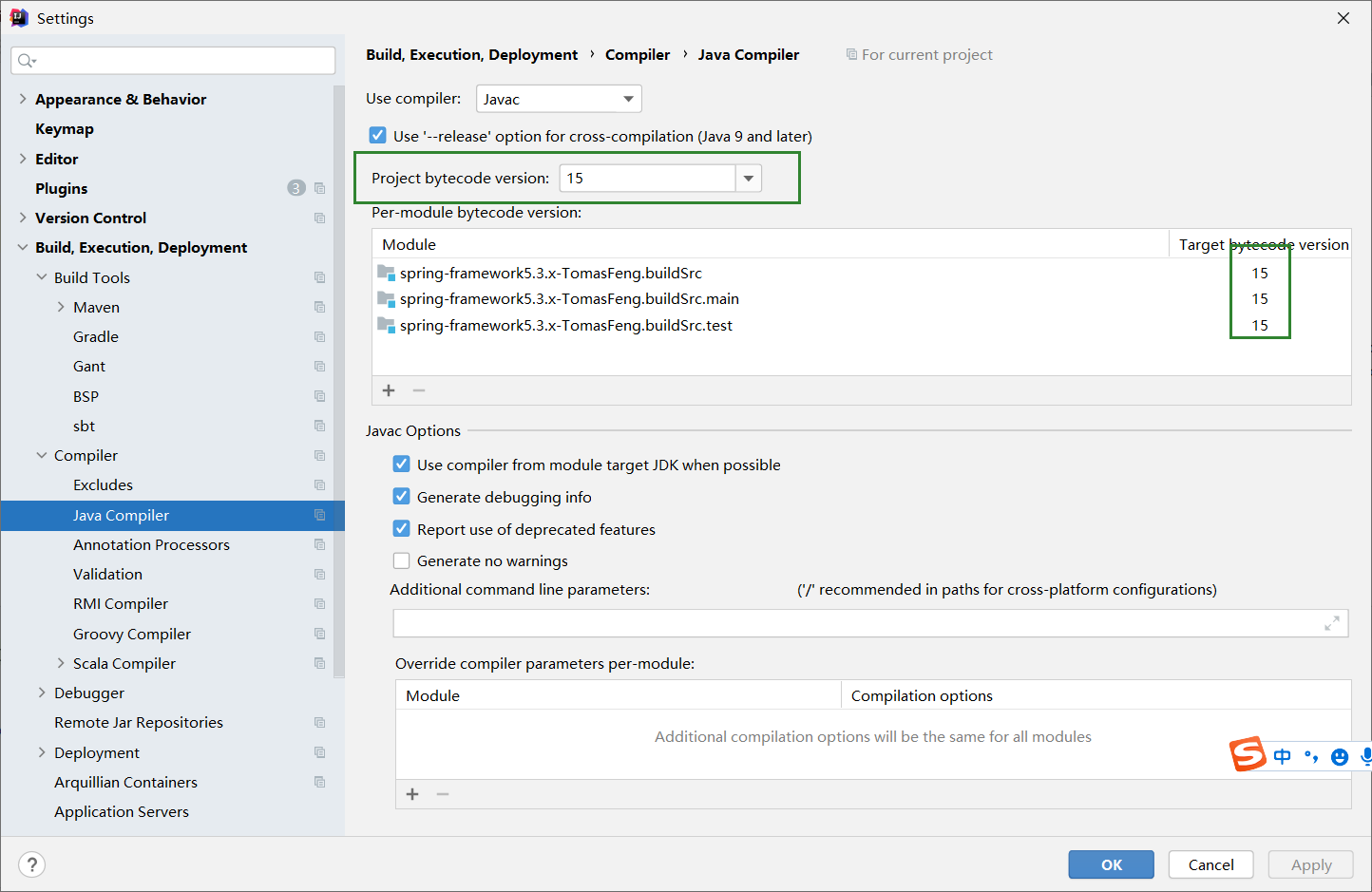Click the smiley emoji icon in IME toolbar

click(1340, 757)
